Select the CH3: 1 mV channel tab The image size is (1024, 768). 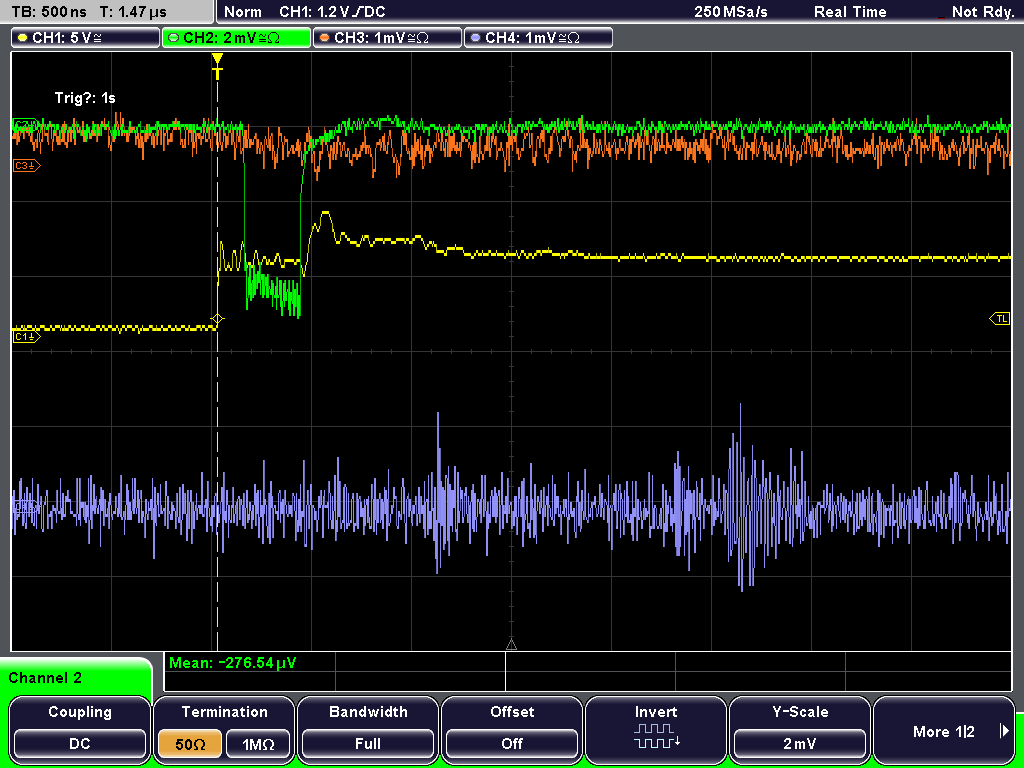[387, 38]
